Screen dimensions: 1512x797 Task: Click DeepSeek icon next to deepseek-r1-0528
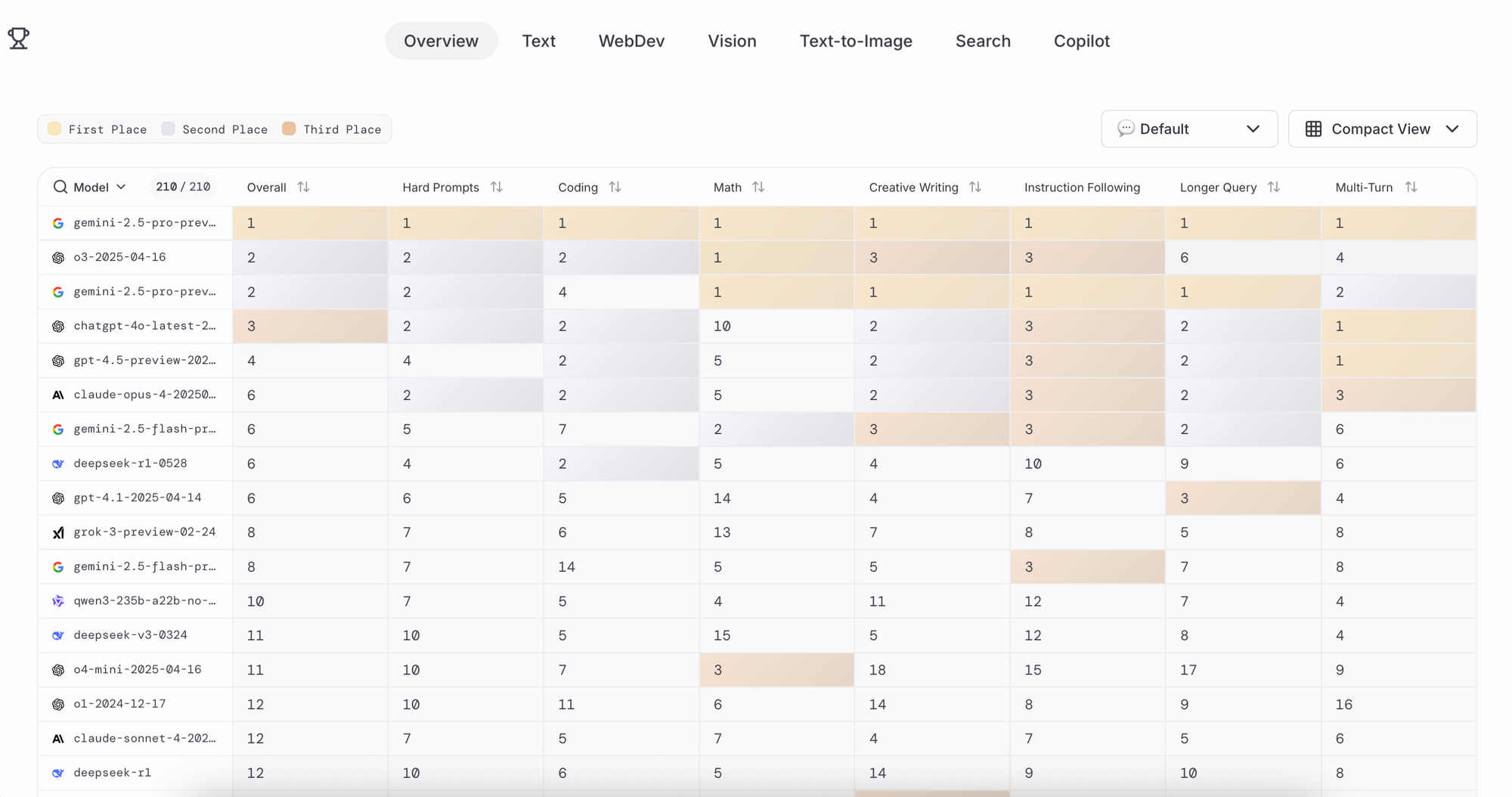(x=58, y=464)
